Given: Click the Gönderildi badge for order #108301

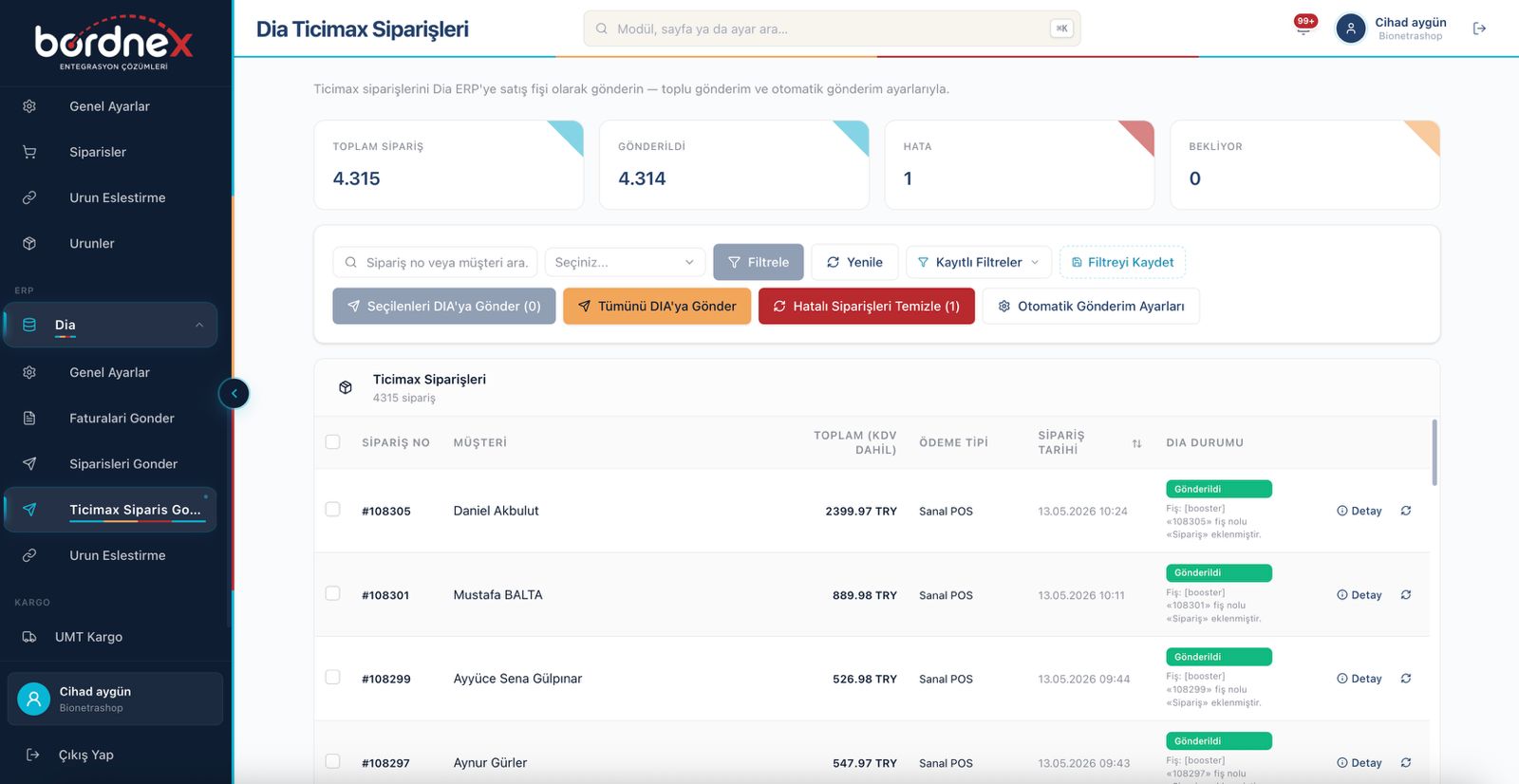Looking at the screenshot, I should (x=1219, y=573).
